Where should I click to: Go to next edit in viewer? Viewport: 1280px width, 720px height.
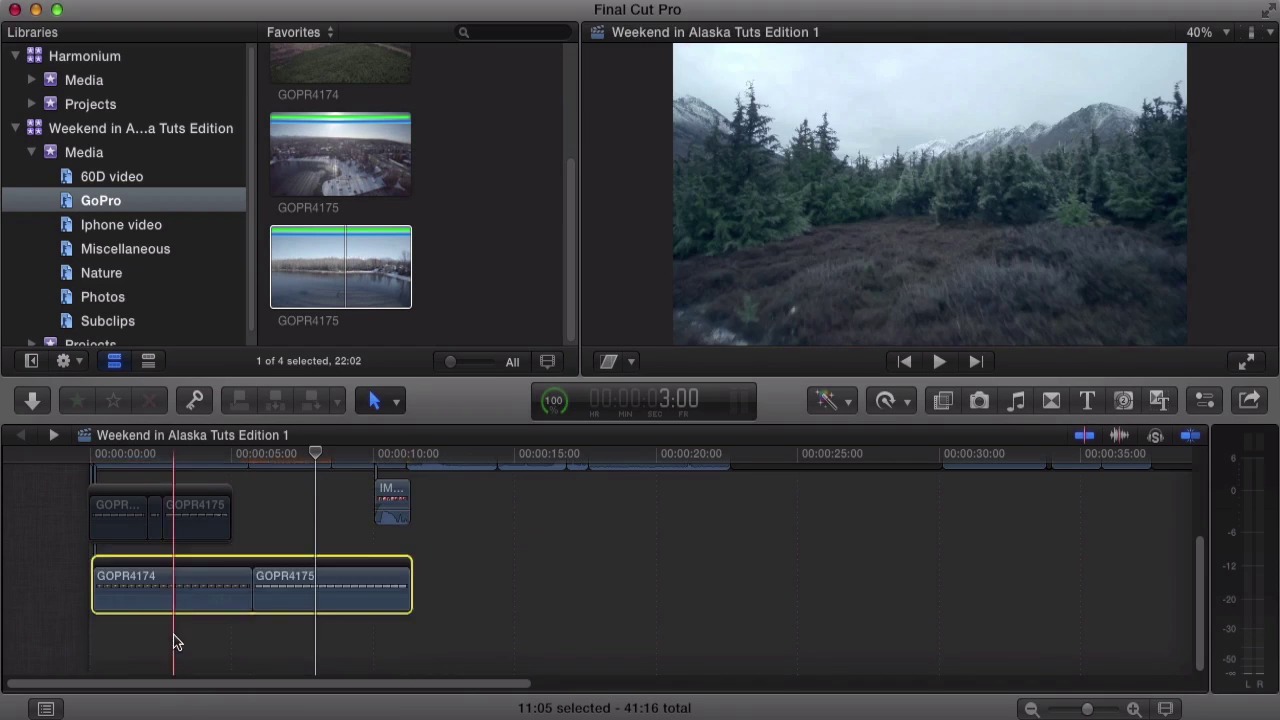click(976, 362)
